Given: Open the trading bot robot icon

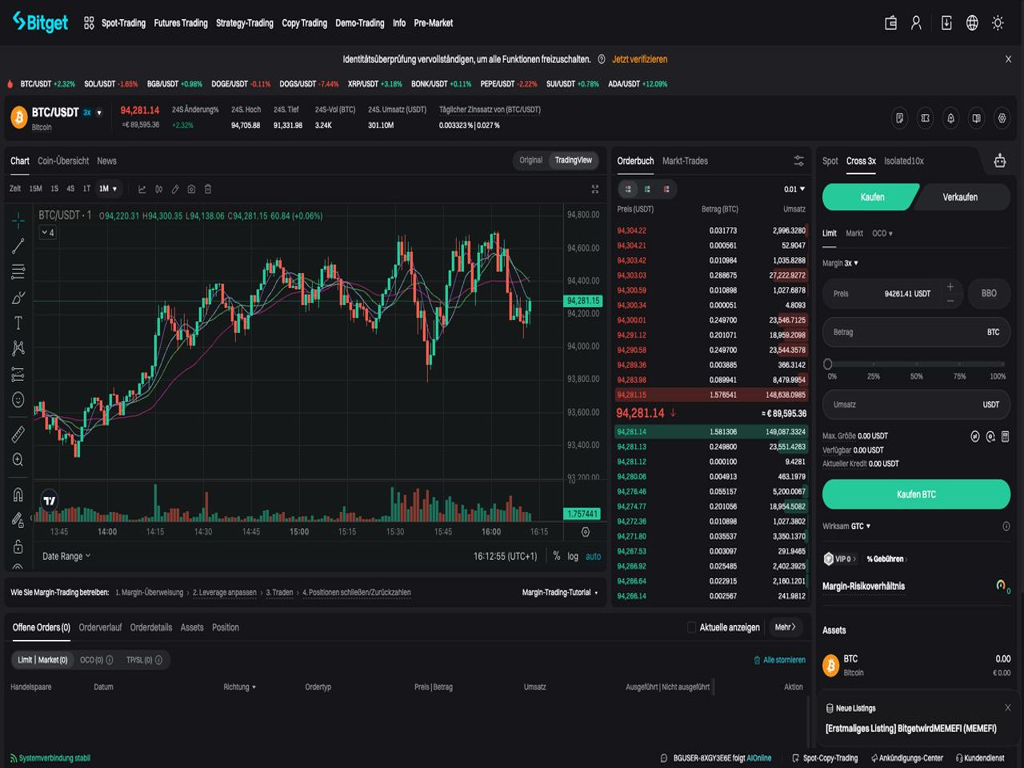Looking at the screenshot, I should coord(1000,160).
